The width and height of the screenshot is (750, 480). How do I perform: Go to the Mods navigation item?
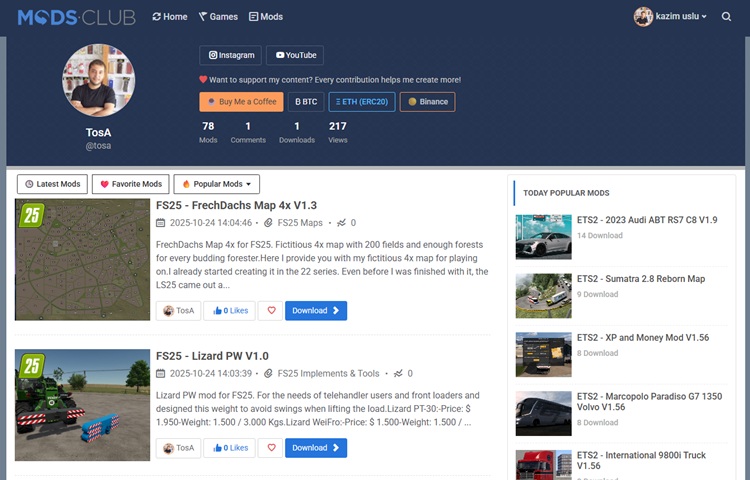pyautogui.click(x=266, y=17)
